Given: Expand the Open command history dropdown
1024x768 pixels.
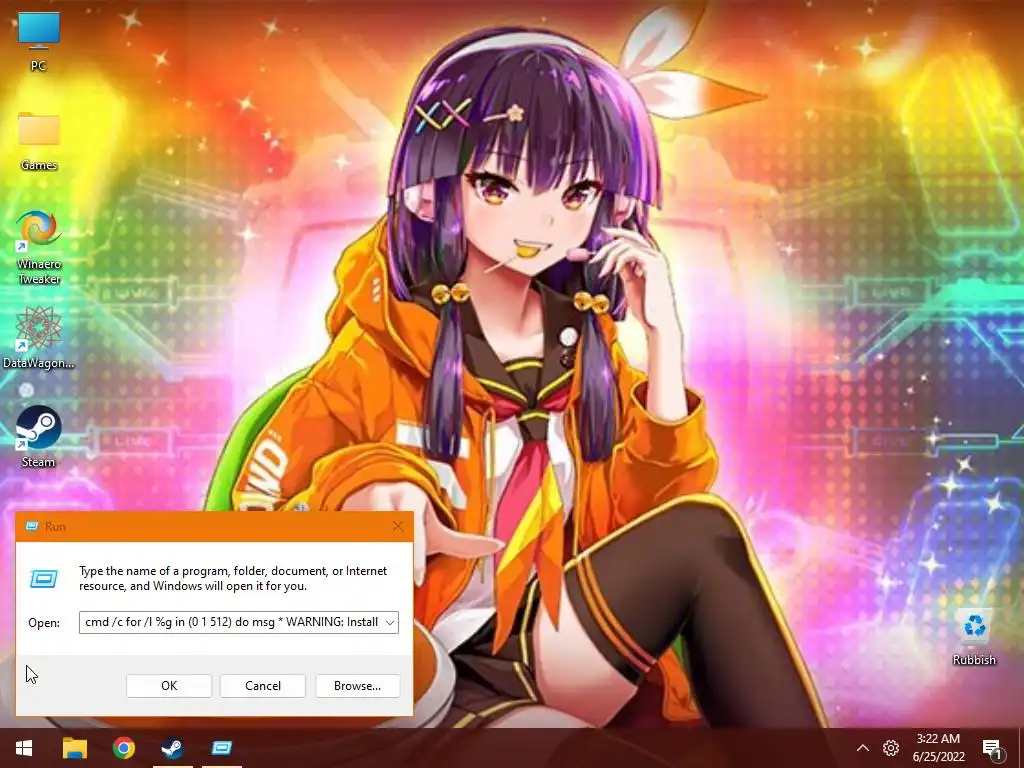Looking at the screenshot, I should (x=390, y=622).
